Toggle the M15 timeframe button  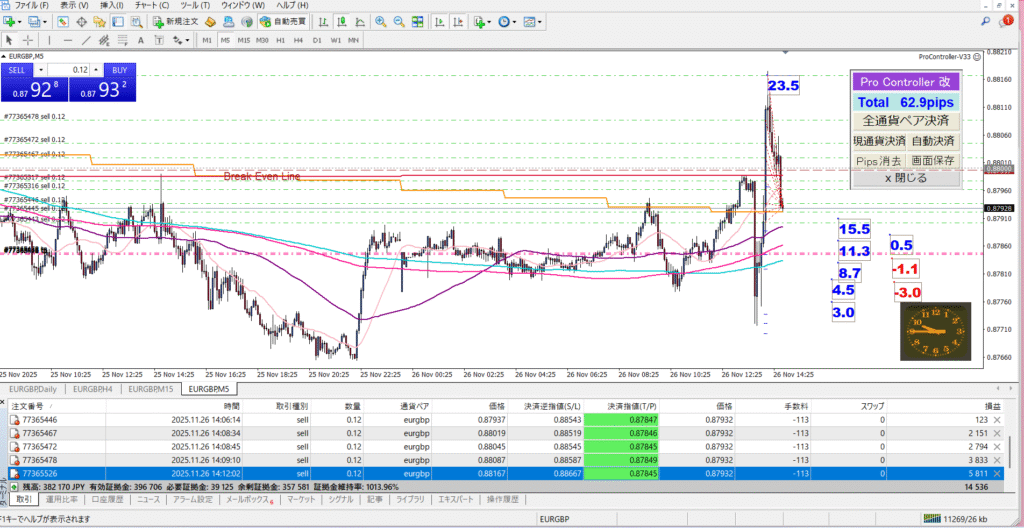coord(243,40)
